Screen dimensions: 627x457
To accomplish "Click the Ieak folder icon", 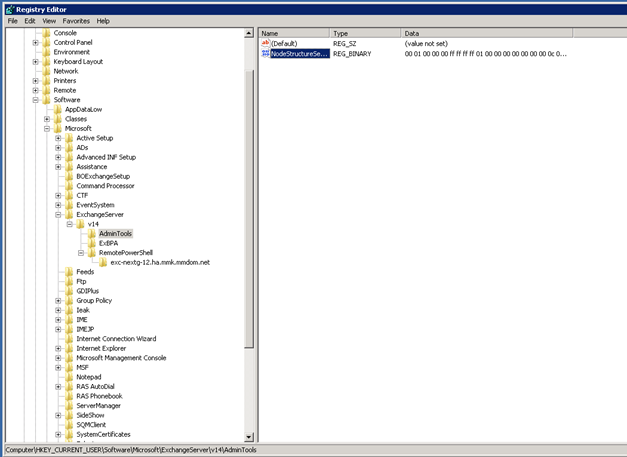I will tap(69, 310).
